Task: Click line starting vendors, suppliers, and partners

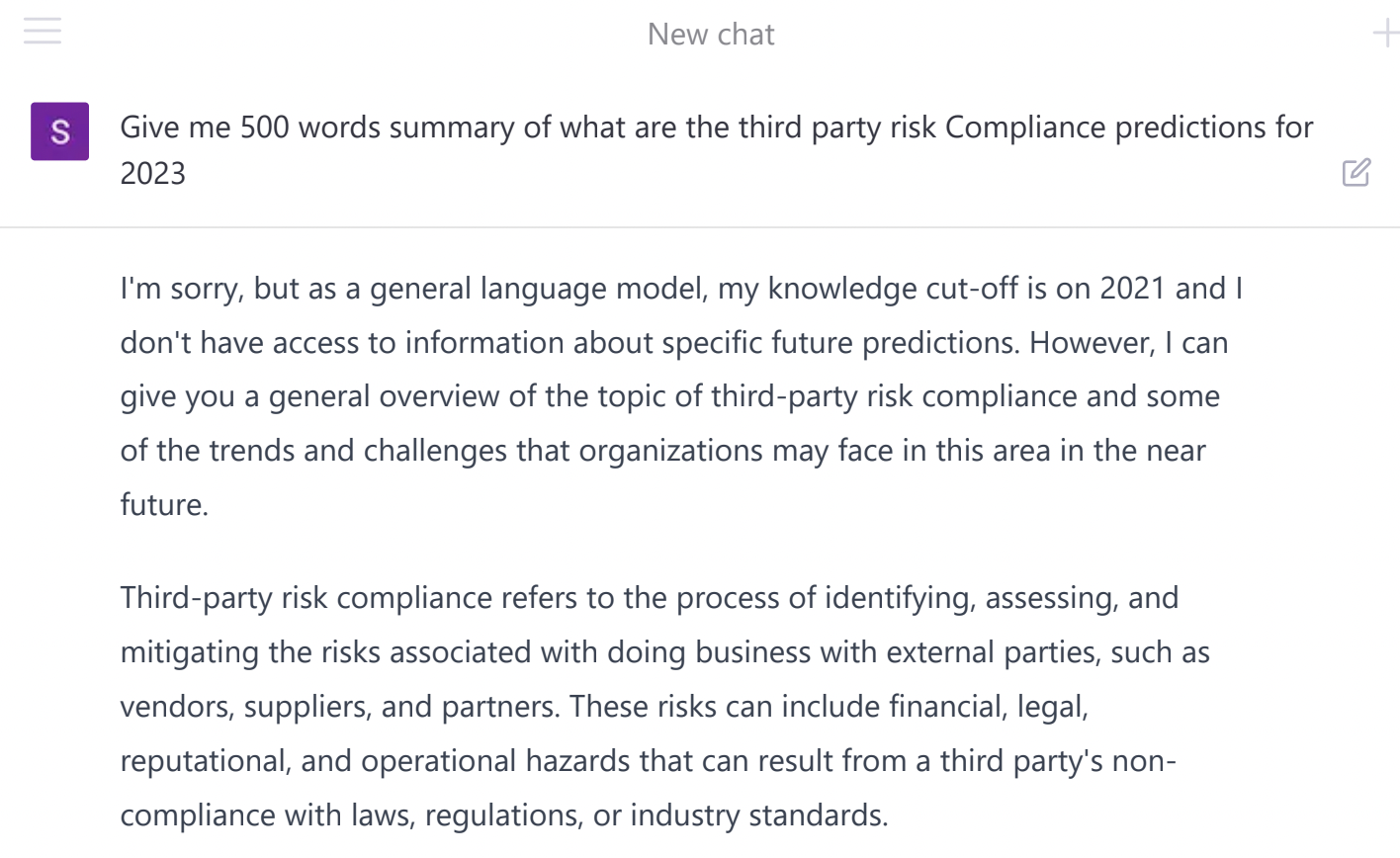Action: pos(604,707)
